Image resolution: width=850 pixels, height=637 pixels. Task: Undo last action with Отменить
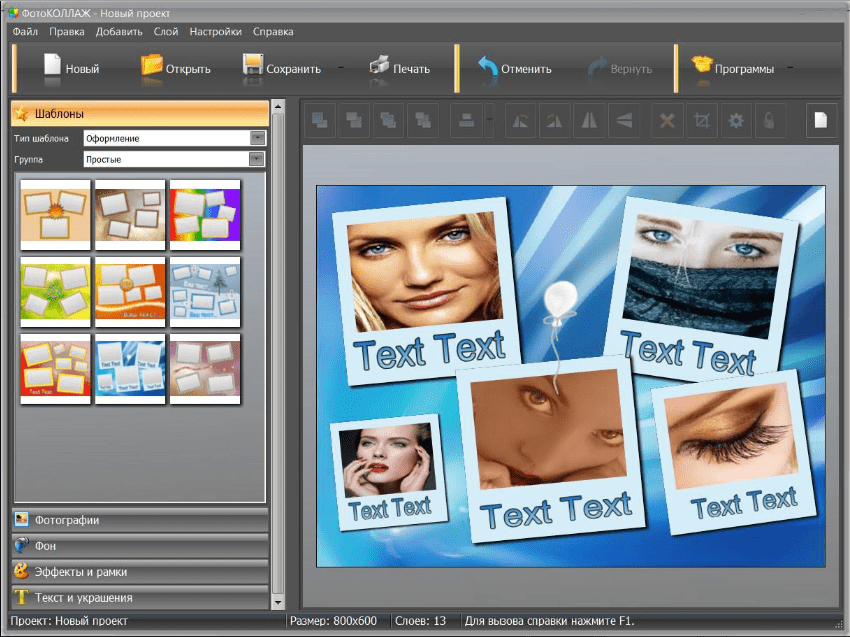click(x=514, y=69)
